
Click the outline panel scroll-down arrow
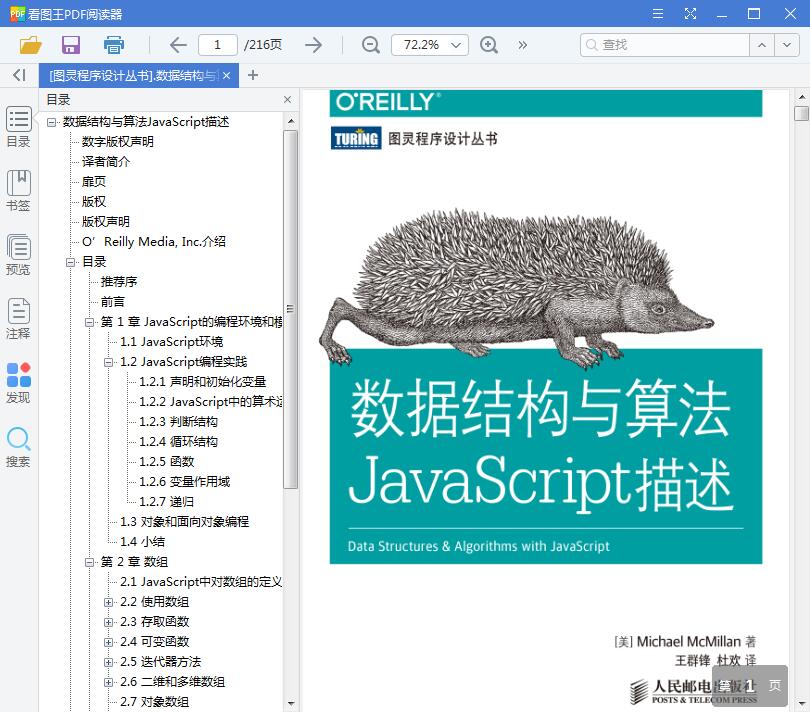pos(290,703)
